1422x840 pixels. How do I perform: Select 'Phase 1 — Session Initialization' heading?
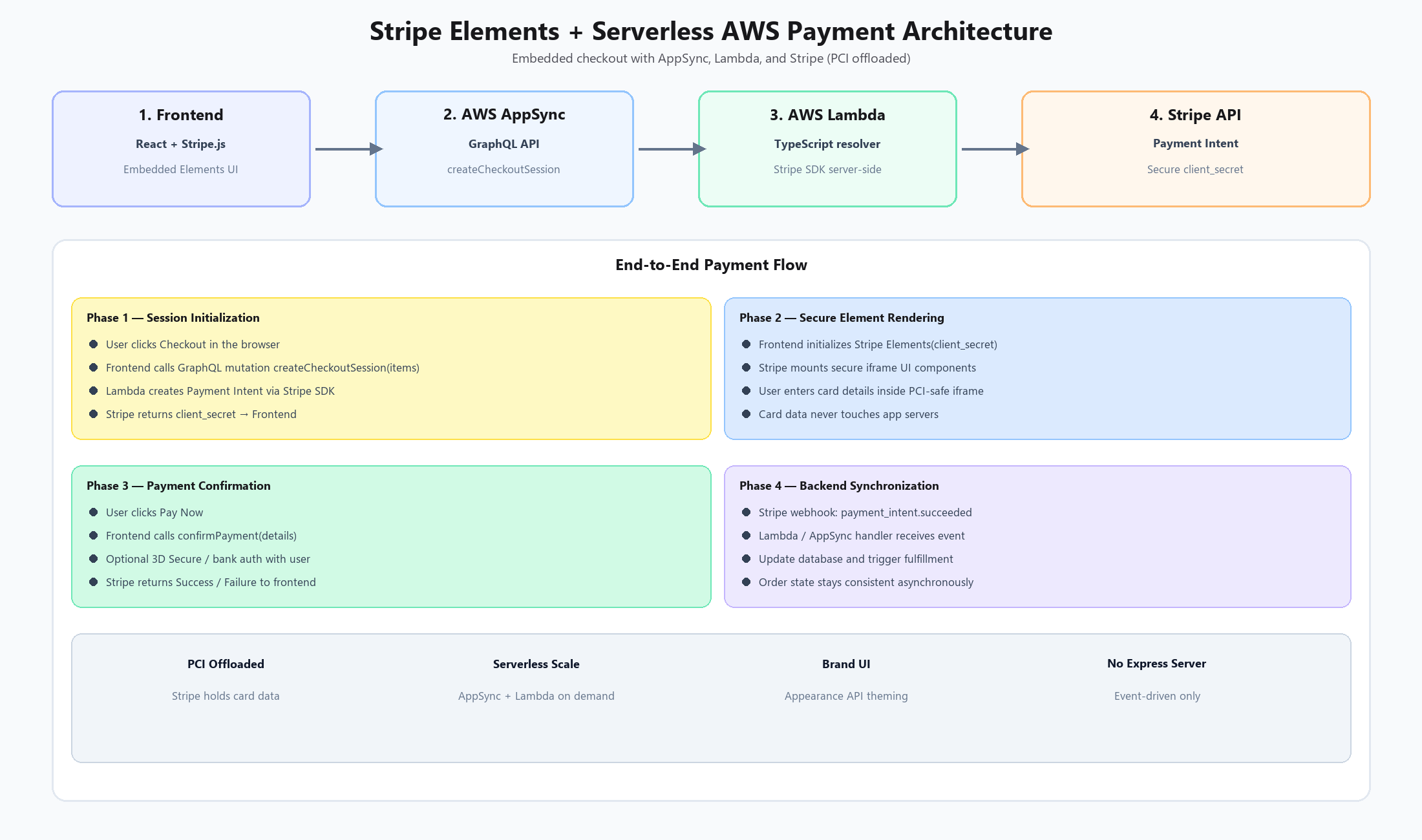(x=173, y=317)
